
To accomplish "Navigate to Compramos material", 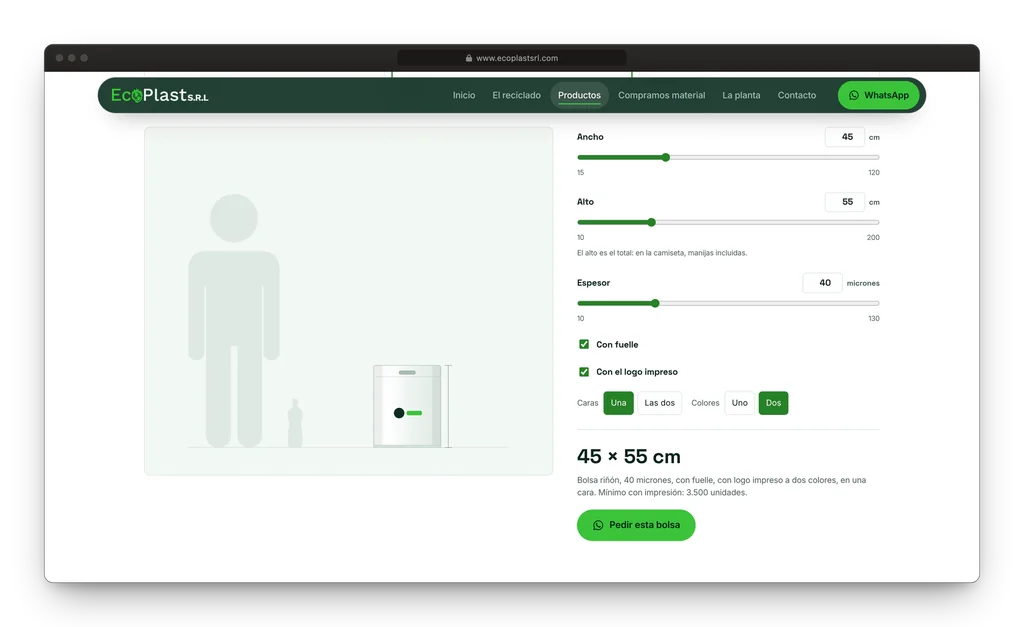I will pos(662,95).
